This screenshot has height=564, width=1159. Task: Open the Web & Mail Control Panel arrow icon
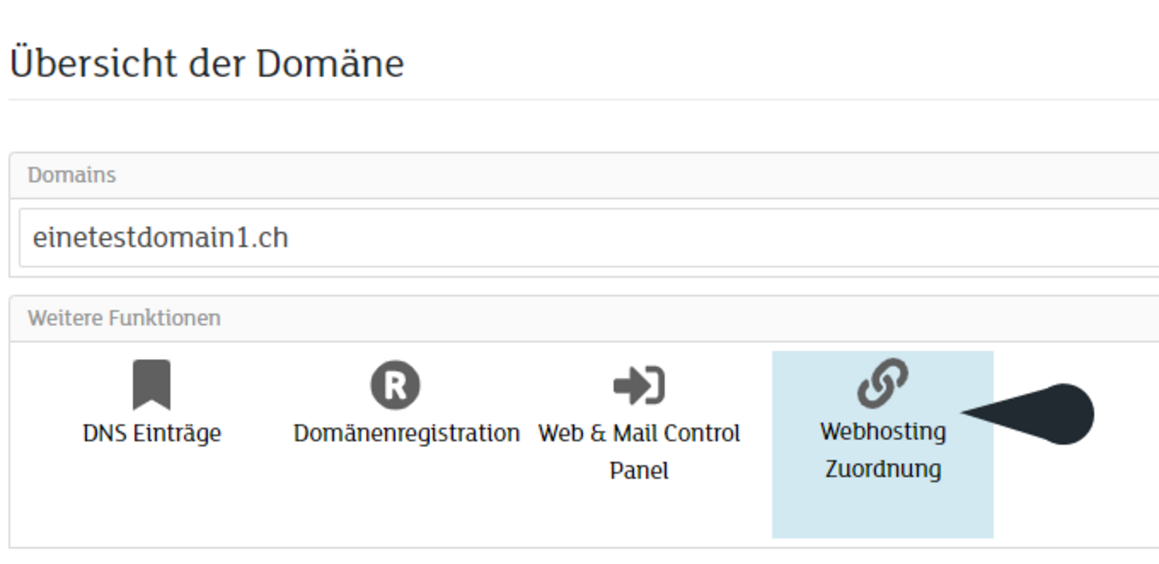(639, 386)
